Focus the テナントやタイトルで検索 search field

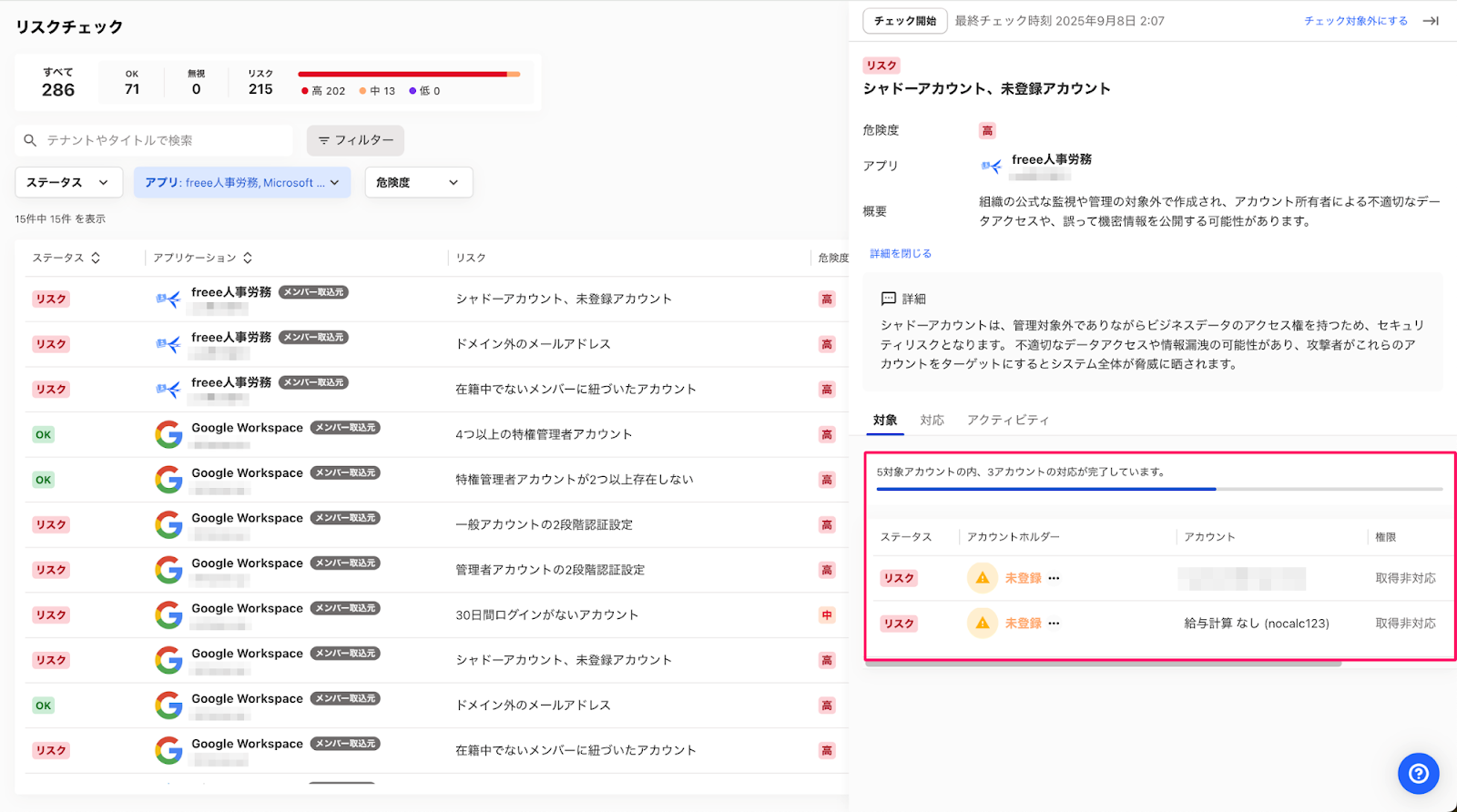(x=153, y=140)
